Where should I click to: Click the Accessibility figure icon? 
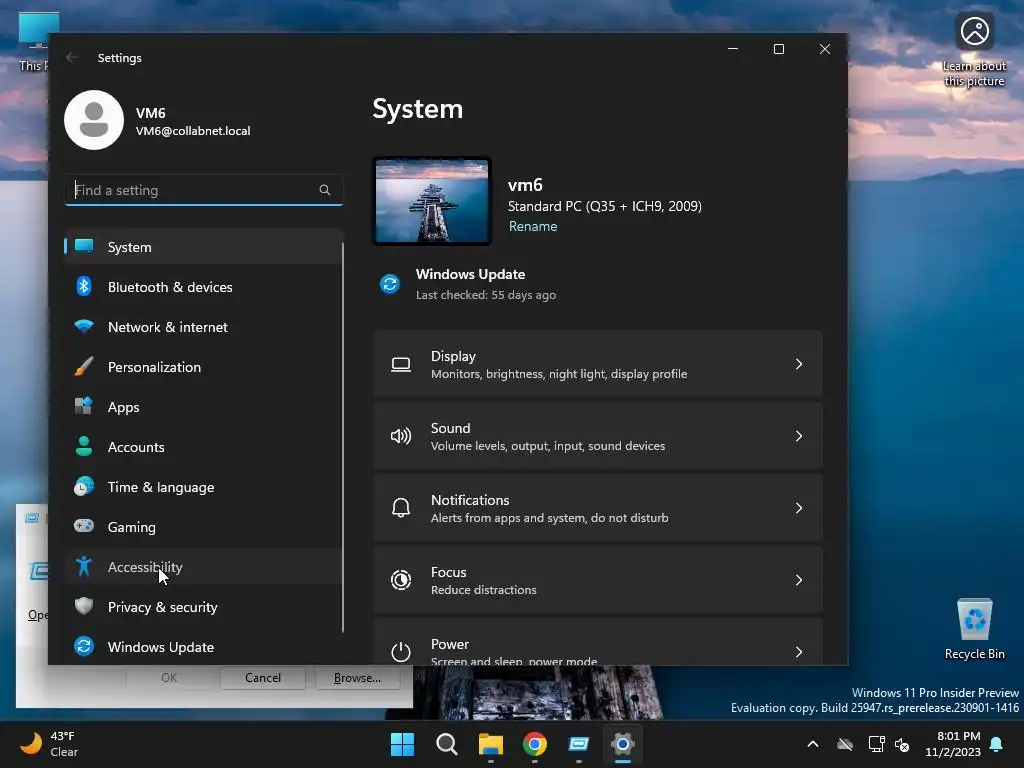click(84, 566)
